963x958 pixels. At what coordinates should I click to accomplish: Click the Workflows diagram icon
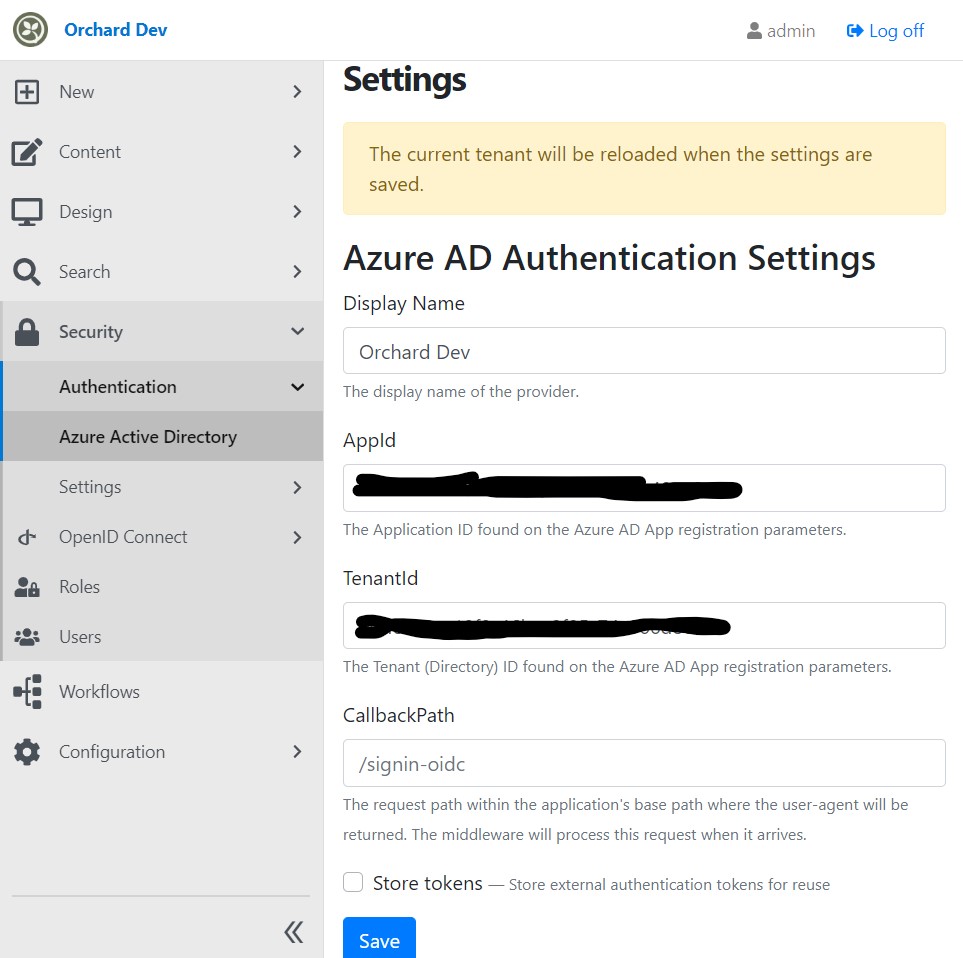point(28,691)
